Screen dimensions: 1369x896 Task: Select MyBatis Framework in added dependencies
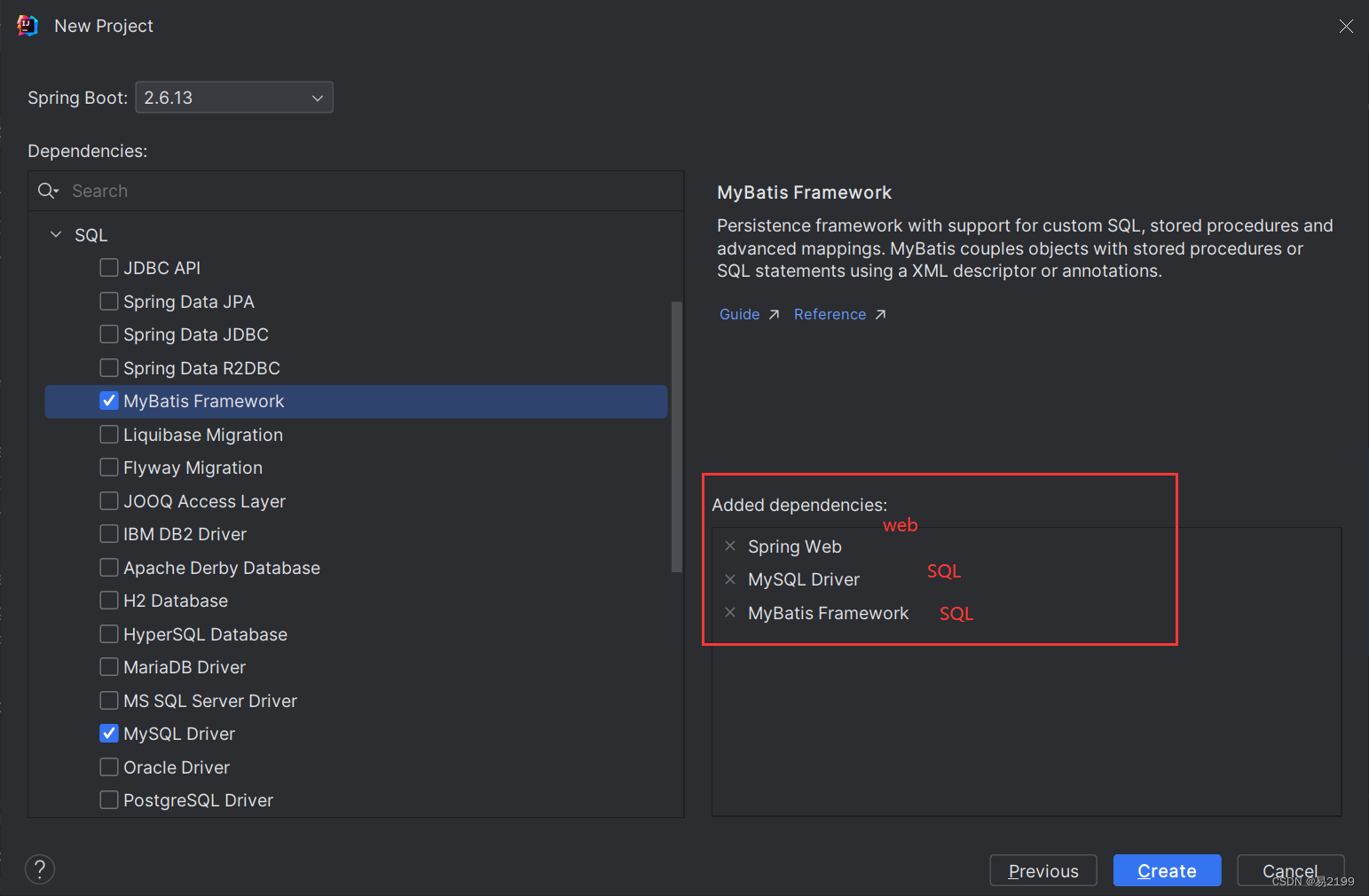(829, 613)
